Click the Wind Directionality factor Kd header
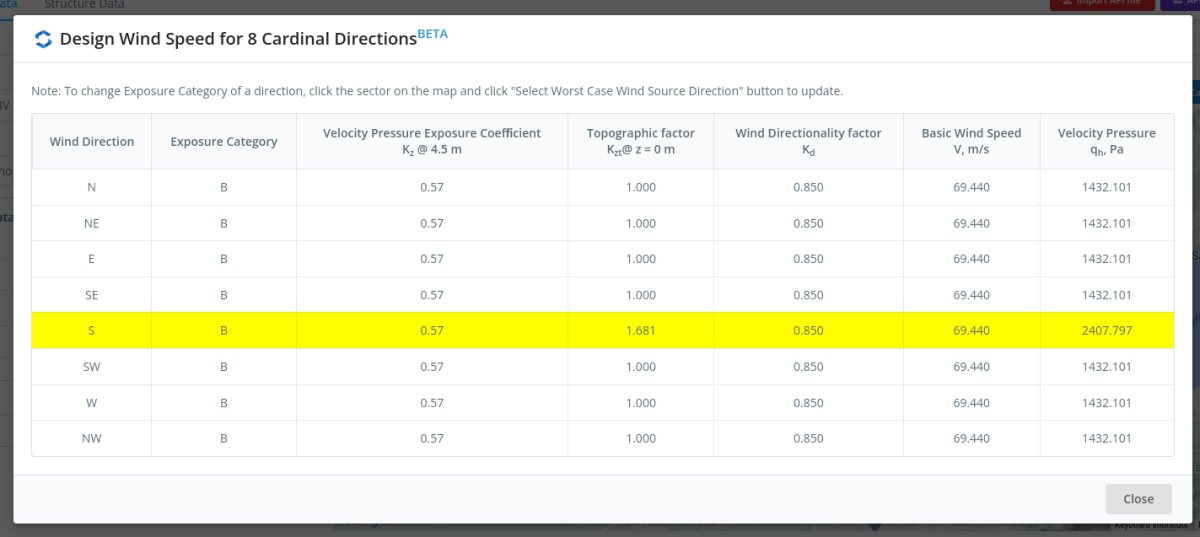Viewport: 1200px width, 537px height. (808, 141)
